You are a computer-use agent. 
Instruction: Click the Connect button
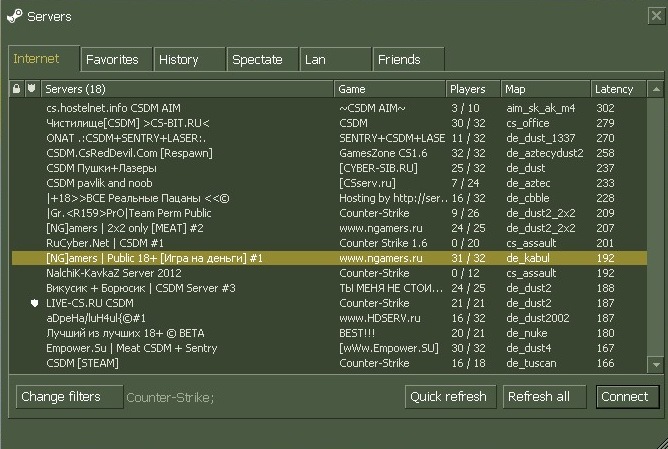point(628,397)
